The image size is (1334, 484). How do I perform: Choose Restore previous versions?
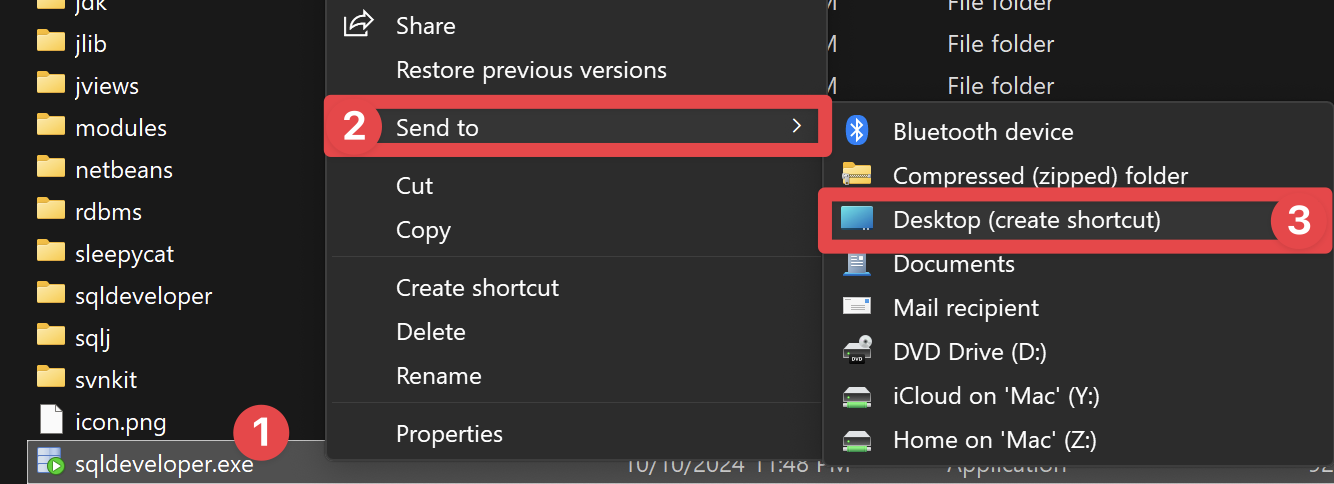[x=530, y=70]
